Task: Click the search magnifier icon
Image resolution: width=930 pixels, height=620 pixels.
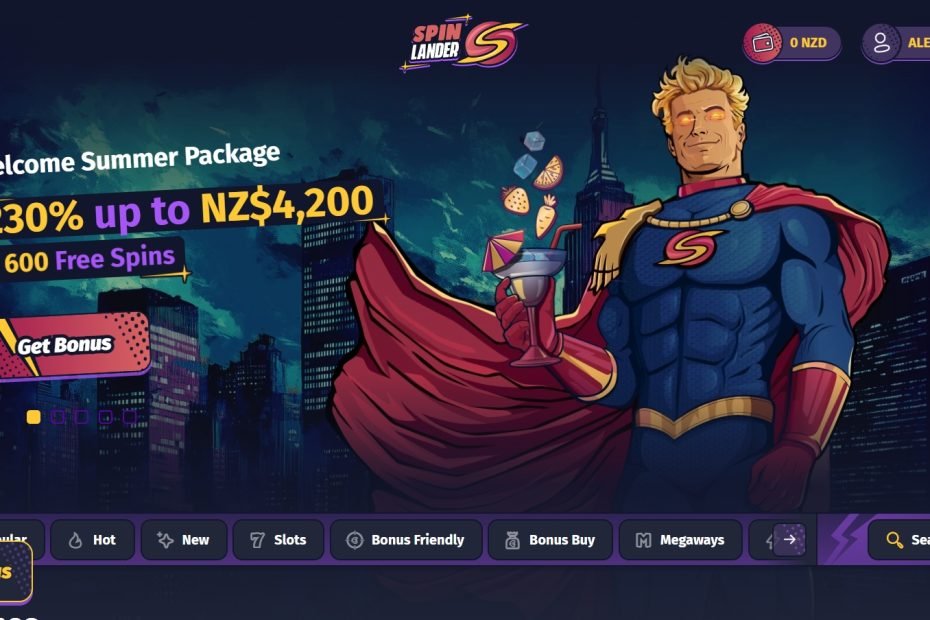Action: [894, 540]
